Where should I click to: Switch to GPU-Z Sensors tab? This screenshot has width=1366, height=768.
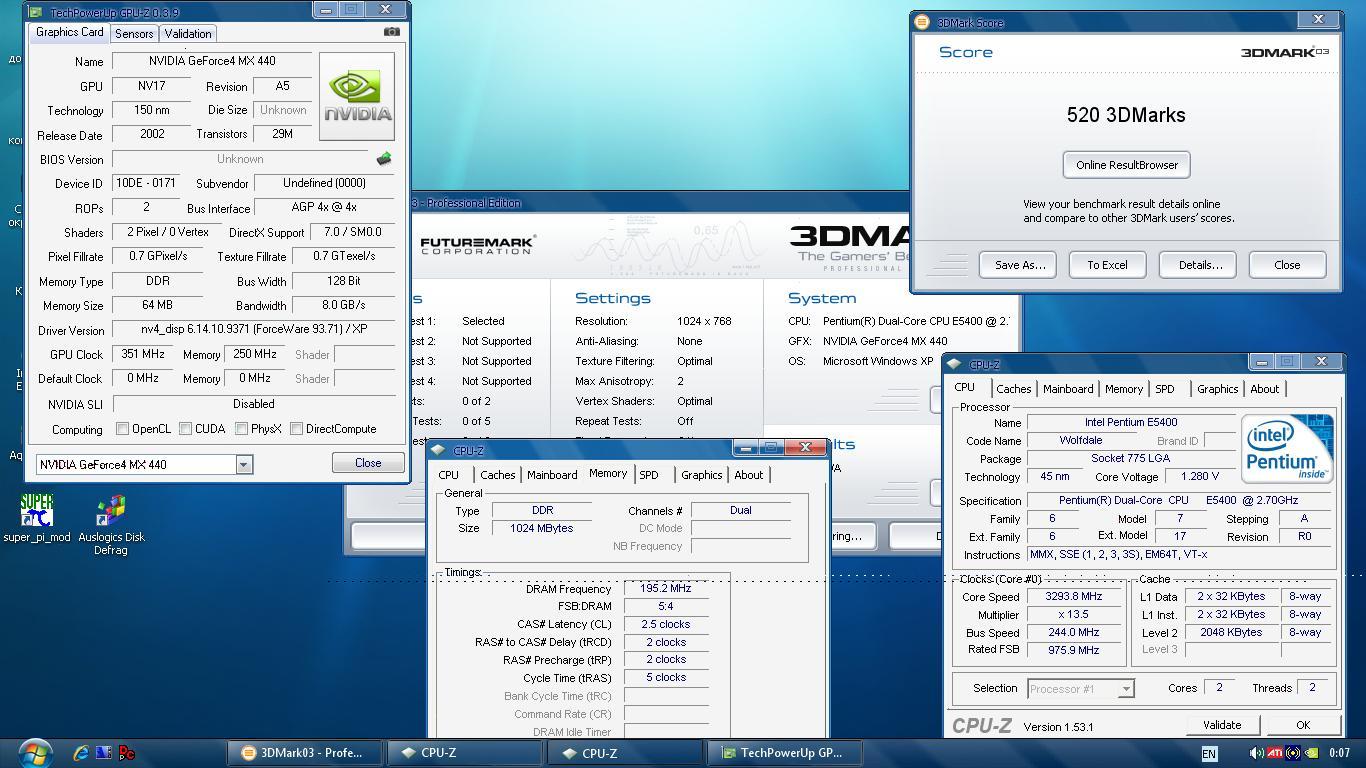(134, 33)
